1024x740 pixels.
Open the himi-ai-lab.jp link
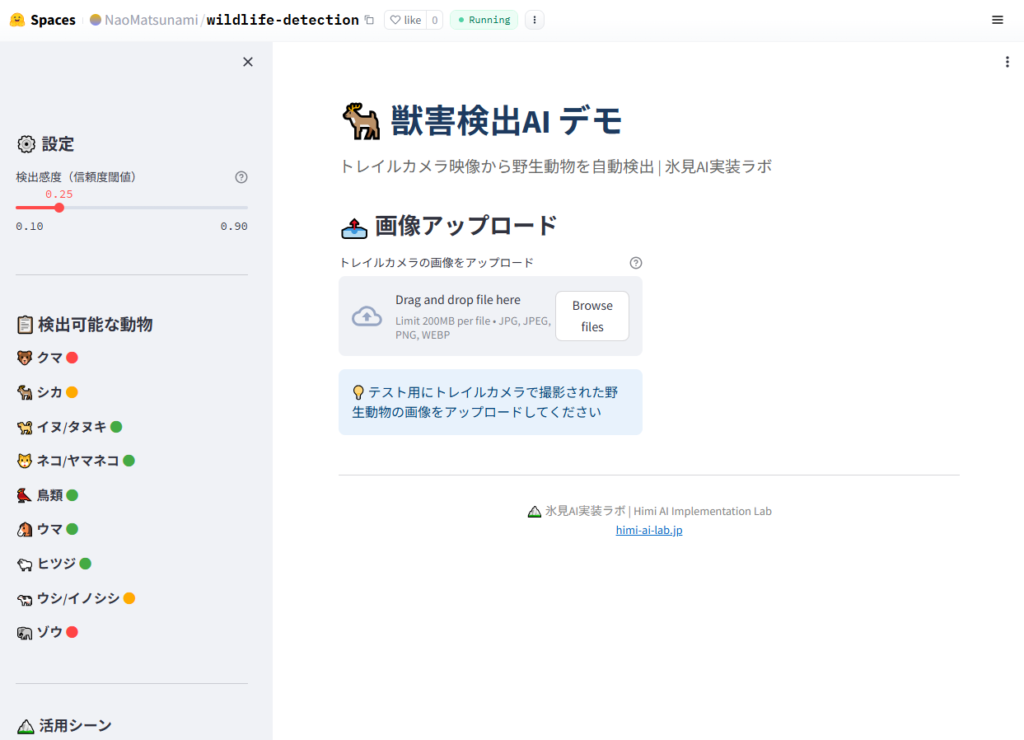649,530
